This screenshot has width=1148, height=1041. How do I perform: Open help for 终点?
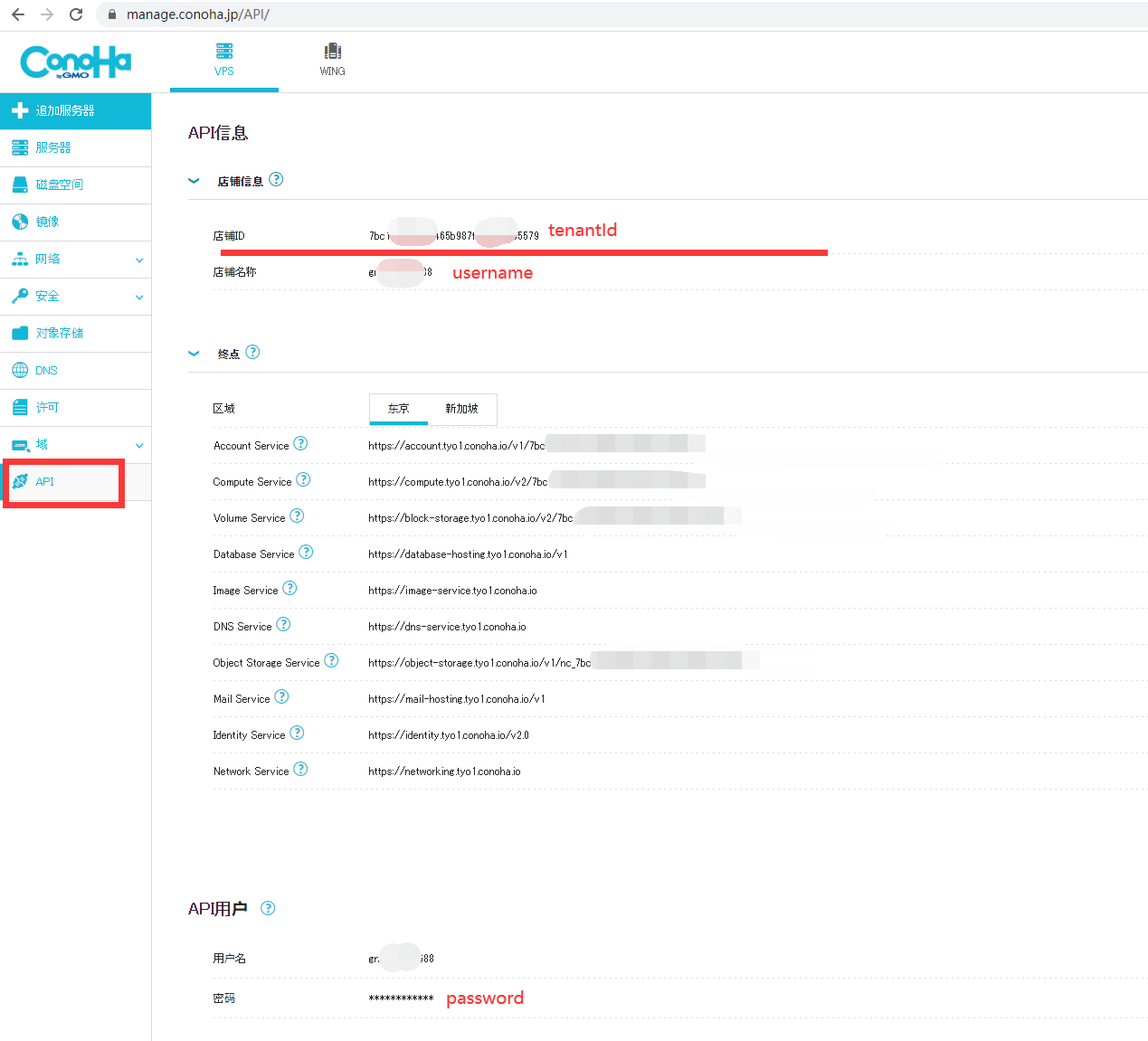(253, 352)
